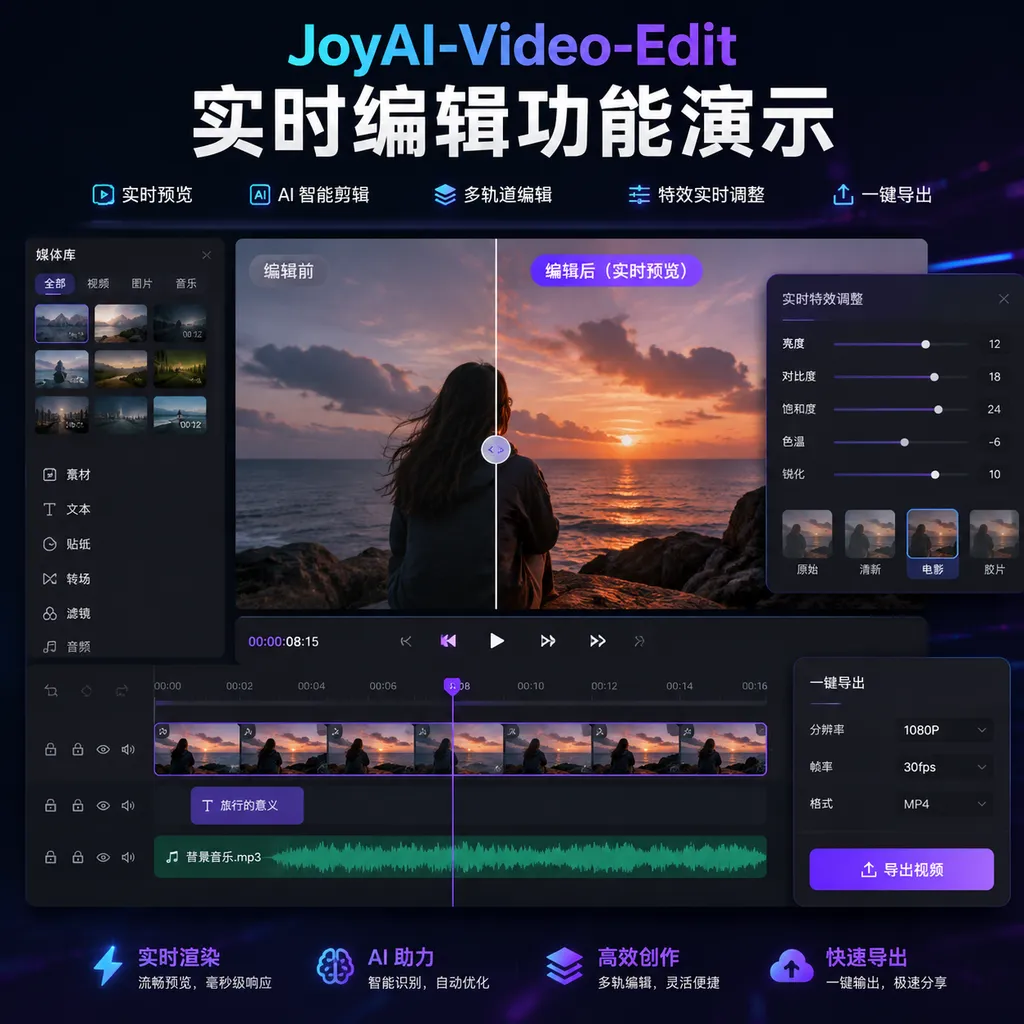Apply the 清新 fresh filter preset

pos(870,543)
